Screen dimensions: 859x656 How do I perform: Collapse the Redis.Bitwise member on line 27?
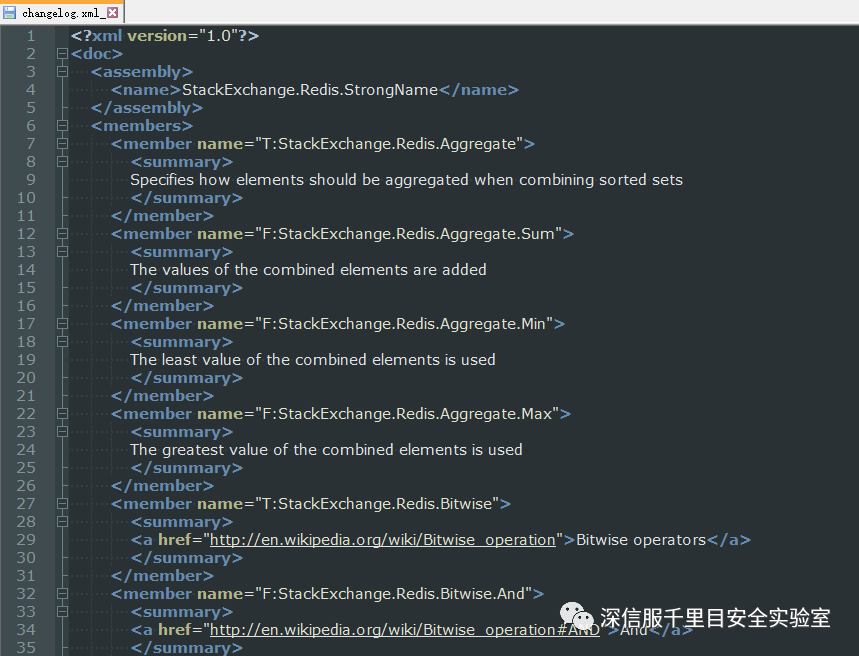pos(62,504)
